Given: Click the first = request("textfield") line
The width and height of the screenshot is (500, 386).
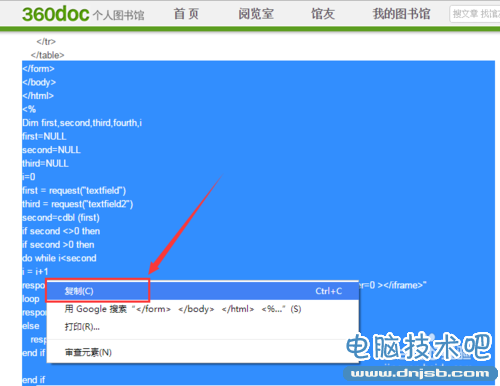Looking at the screenshot, I should point(74,191).
